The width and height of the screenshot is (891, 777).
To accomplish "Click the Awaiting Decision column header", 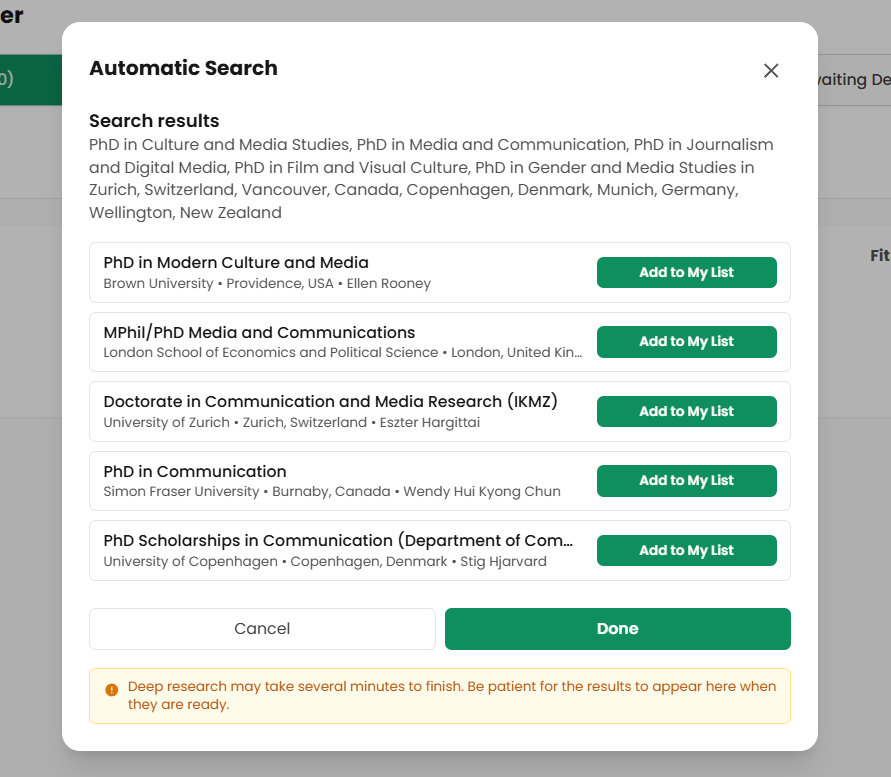I will [854, 79].
